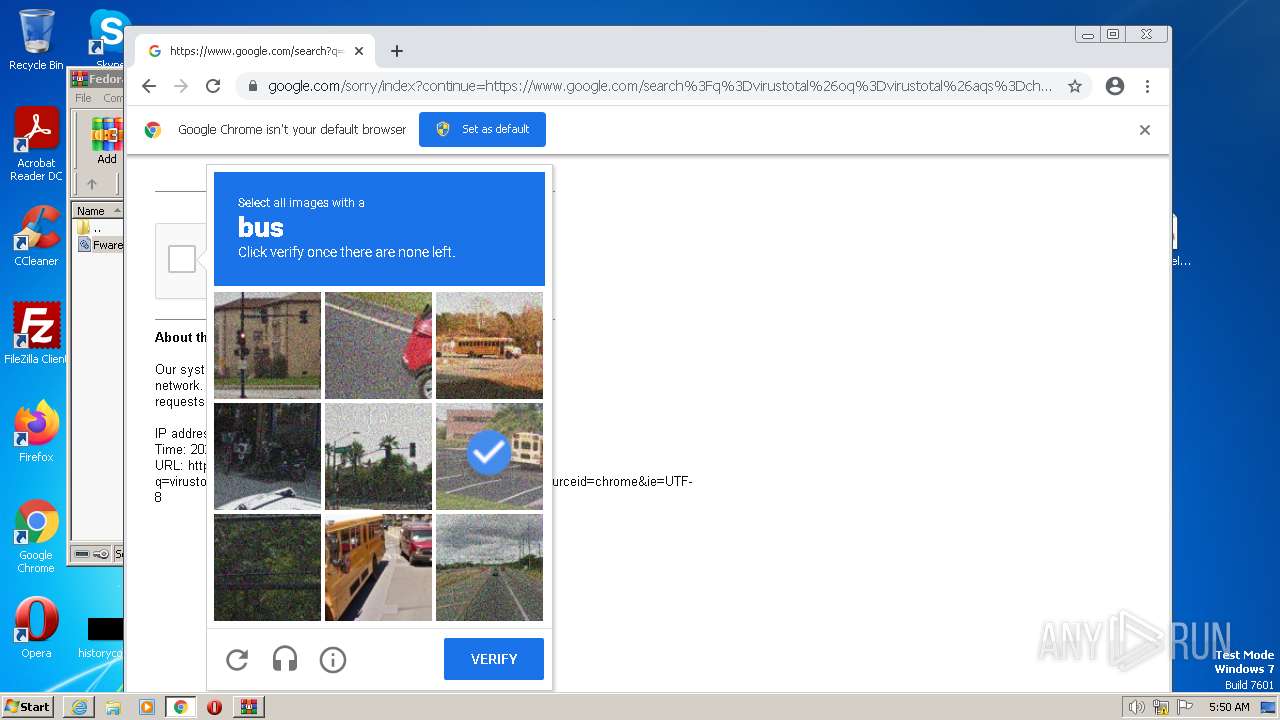Viewport: 1280px width, 720px height.
Task: Deselect the checked parking lot bus image
Action: (x=489, y=456)
